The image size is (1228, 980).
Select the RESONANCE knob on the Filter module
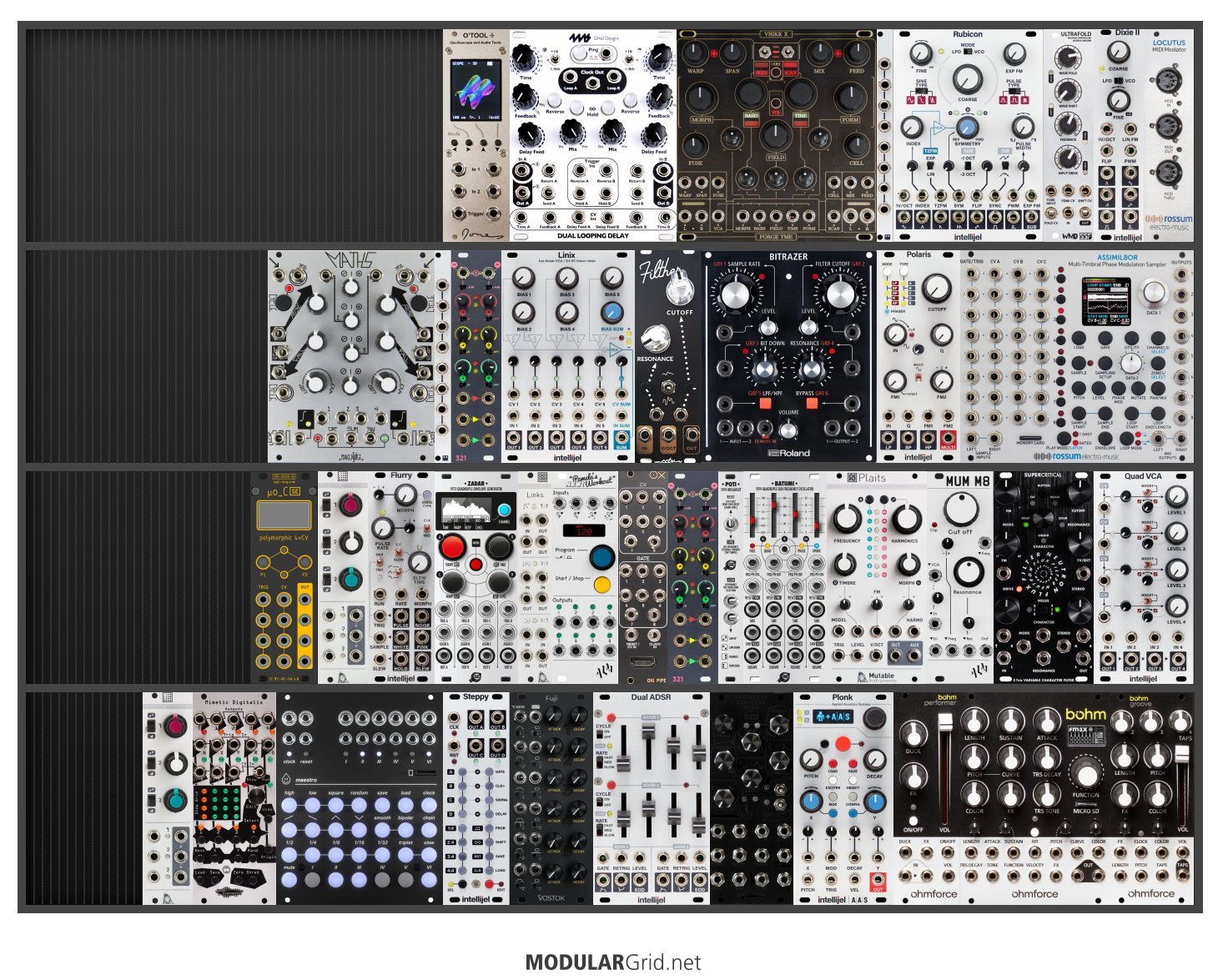[655, 339]
